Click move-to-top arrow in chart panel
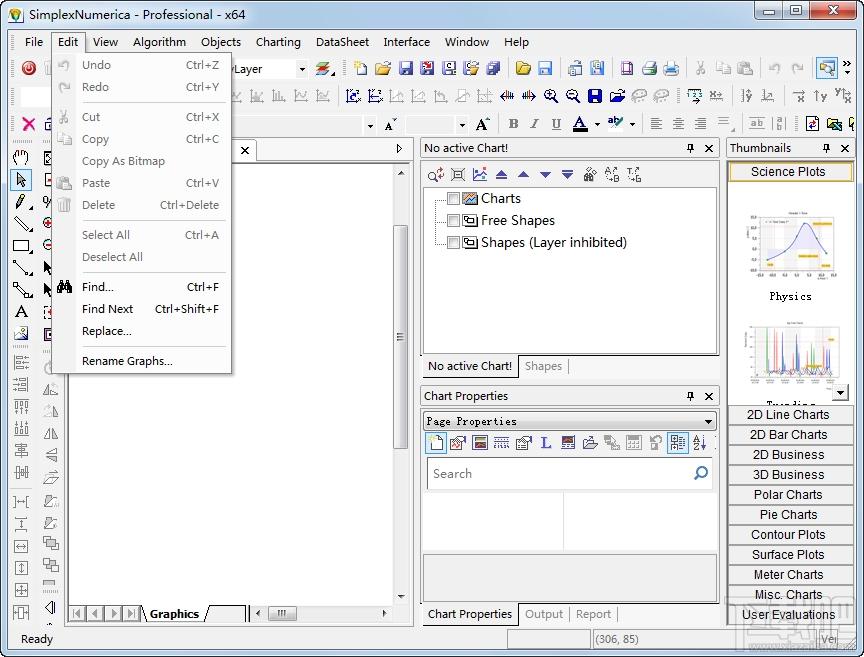The height and width of the screenshot is (657, 864). click(x=501, y=175)
